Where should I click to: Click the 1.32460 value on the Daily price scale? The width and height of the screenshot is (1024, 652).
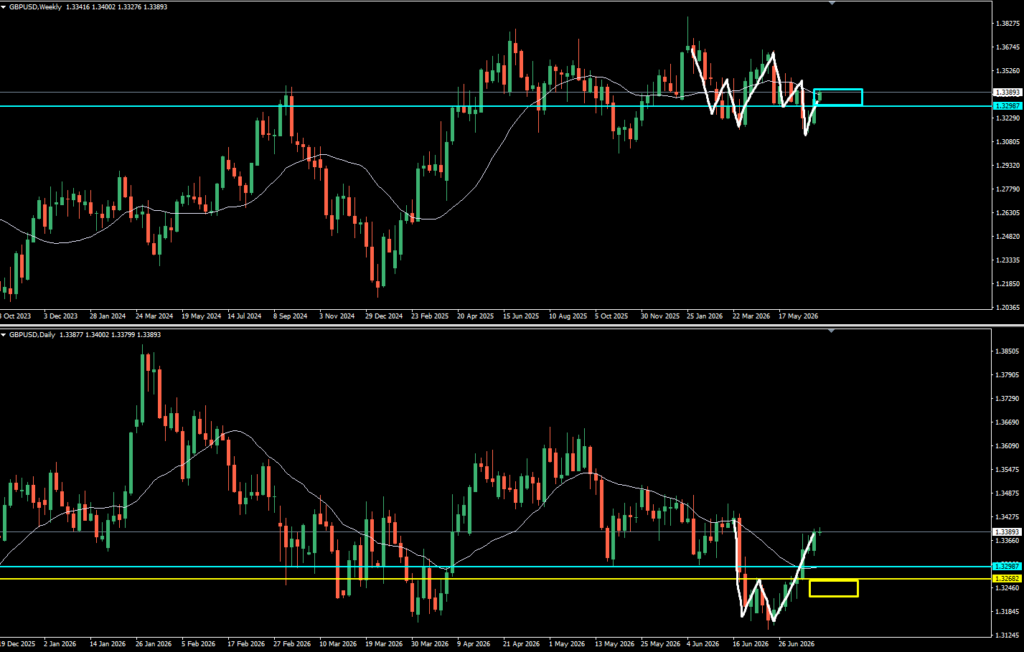tap(1008, 589)
